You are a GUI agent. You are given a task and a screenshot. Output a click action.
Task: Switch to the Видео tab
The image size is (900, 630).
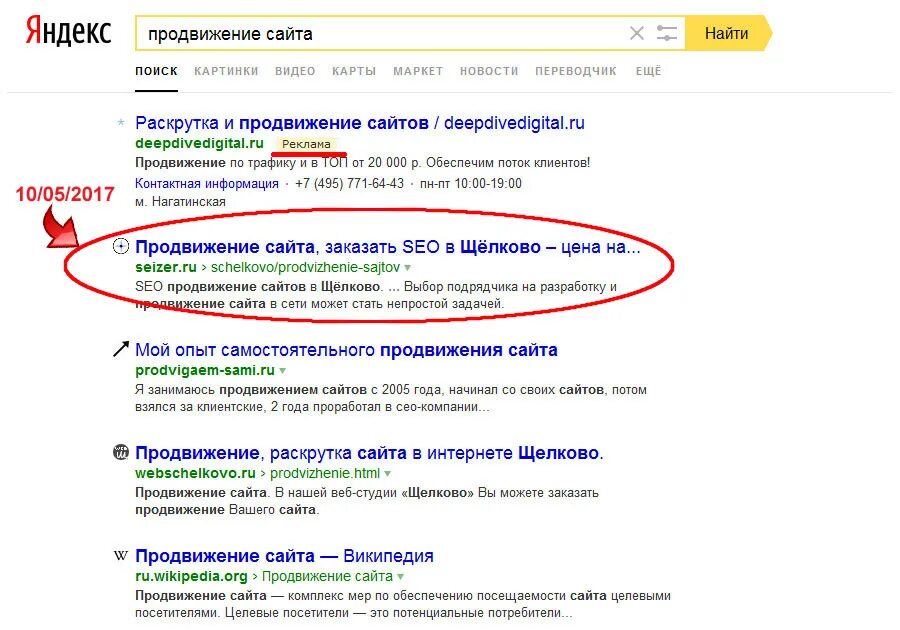[295, 71]
